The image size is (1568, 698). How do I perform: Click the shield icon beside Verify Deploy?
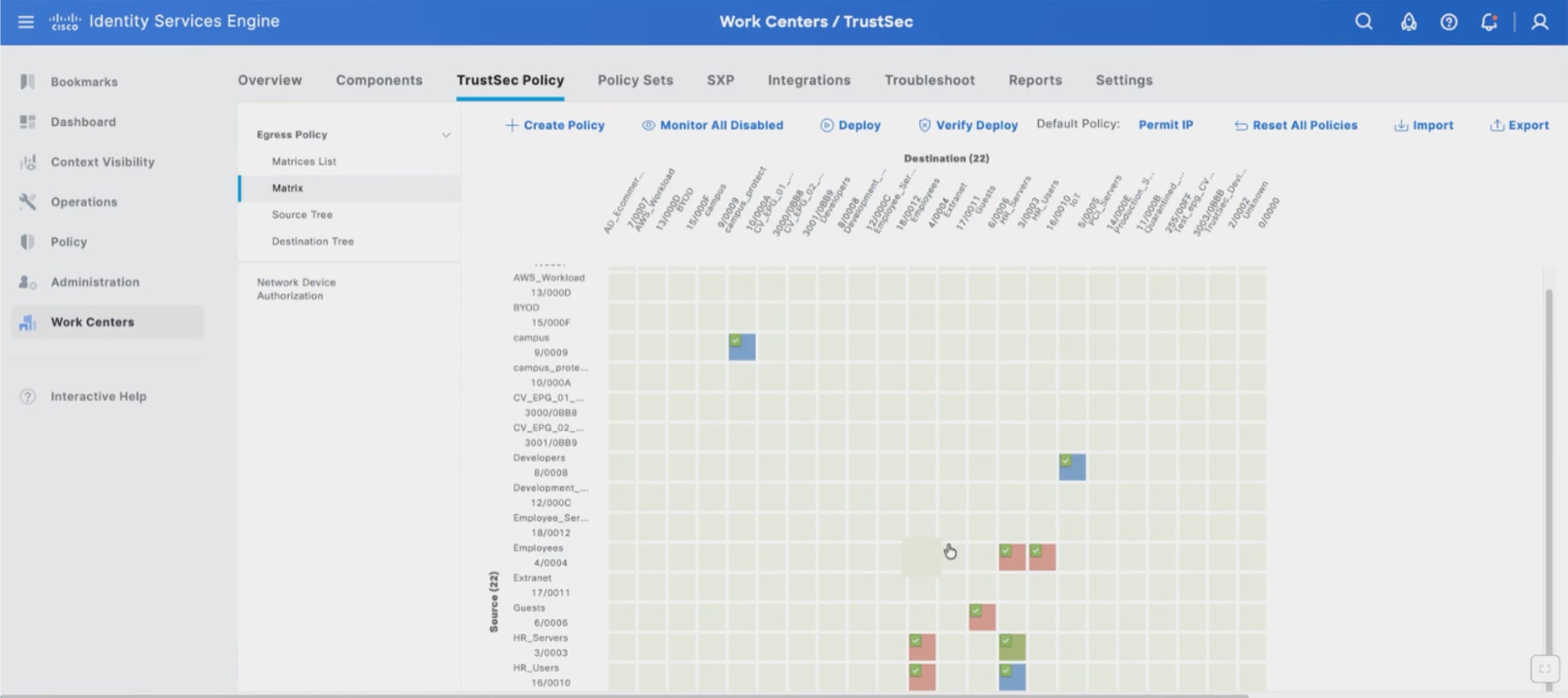(925, 125)
